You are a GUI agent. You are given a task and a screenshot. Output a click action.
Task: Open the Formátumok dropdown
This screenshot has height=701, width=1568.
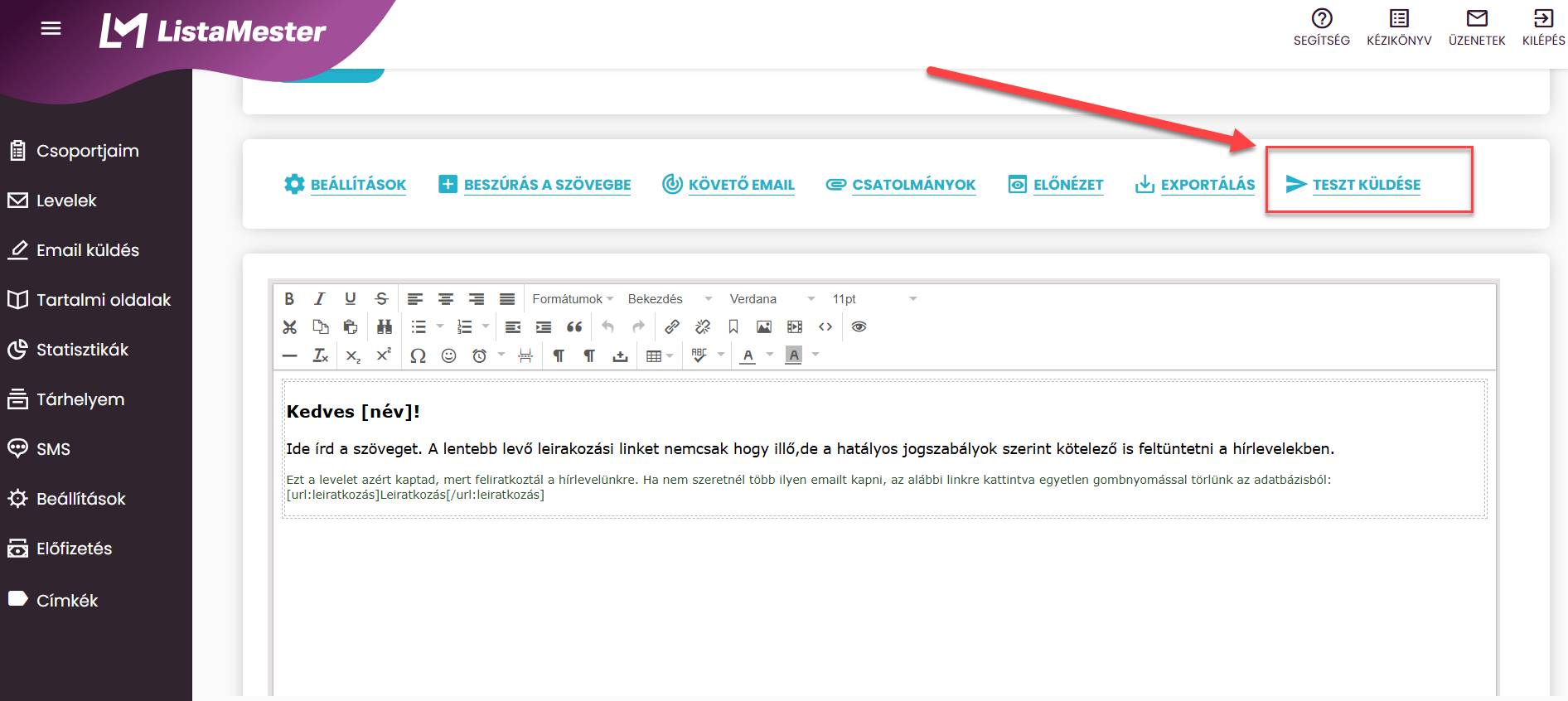pos(573,299)
